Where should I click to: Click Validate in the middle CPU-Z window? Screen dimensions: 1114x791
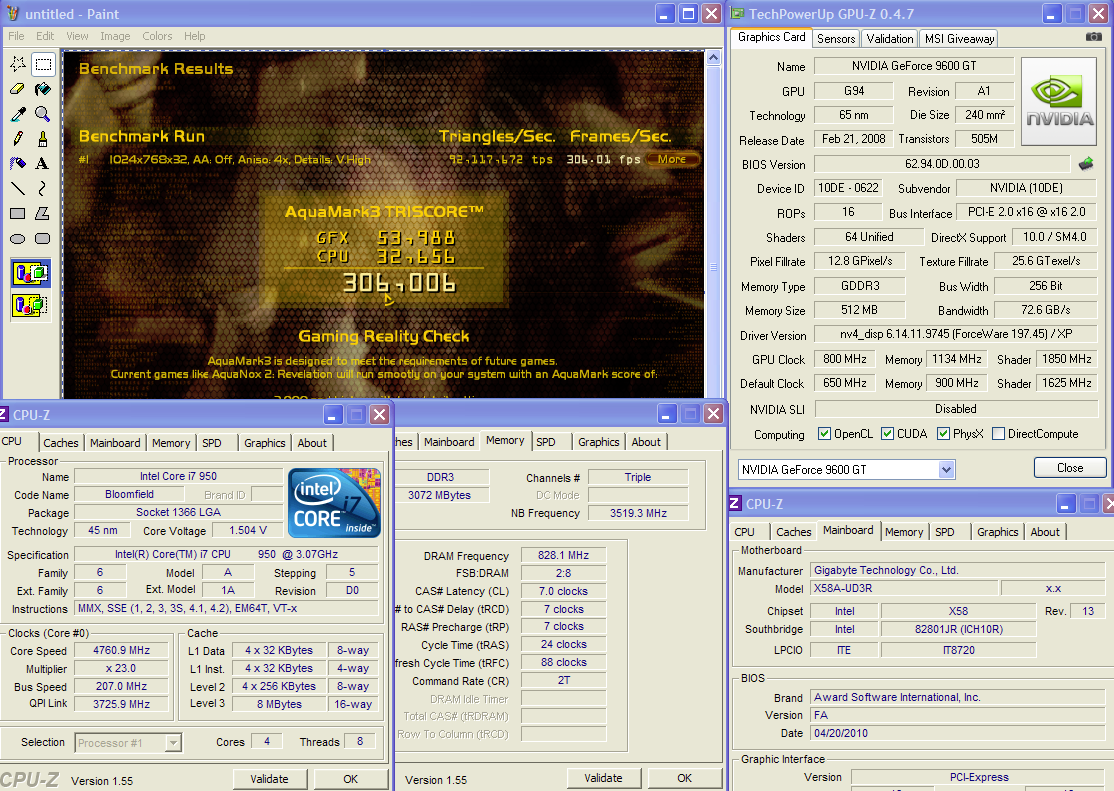[603, 778]
